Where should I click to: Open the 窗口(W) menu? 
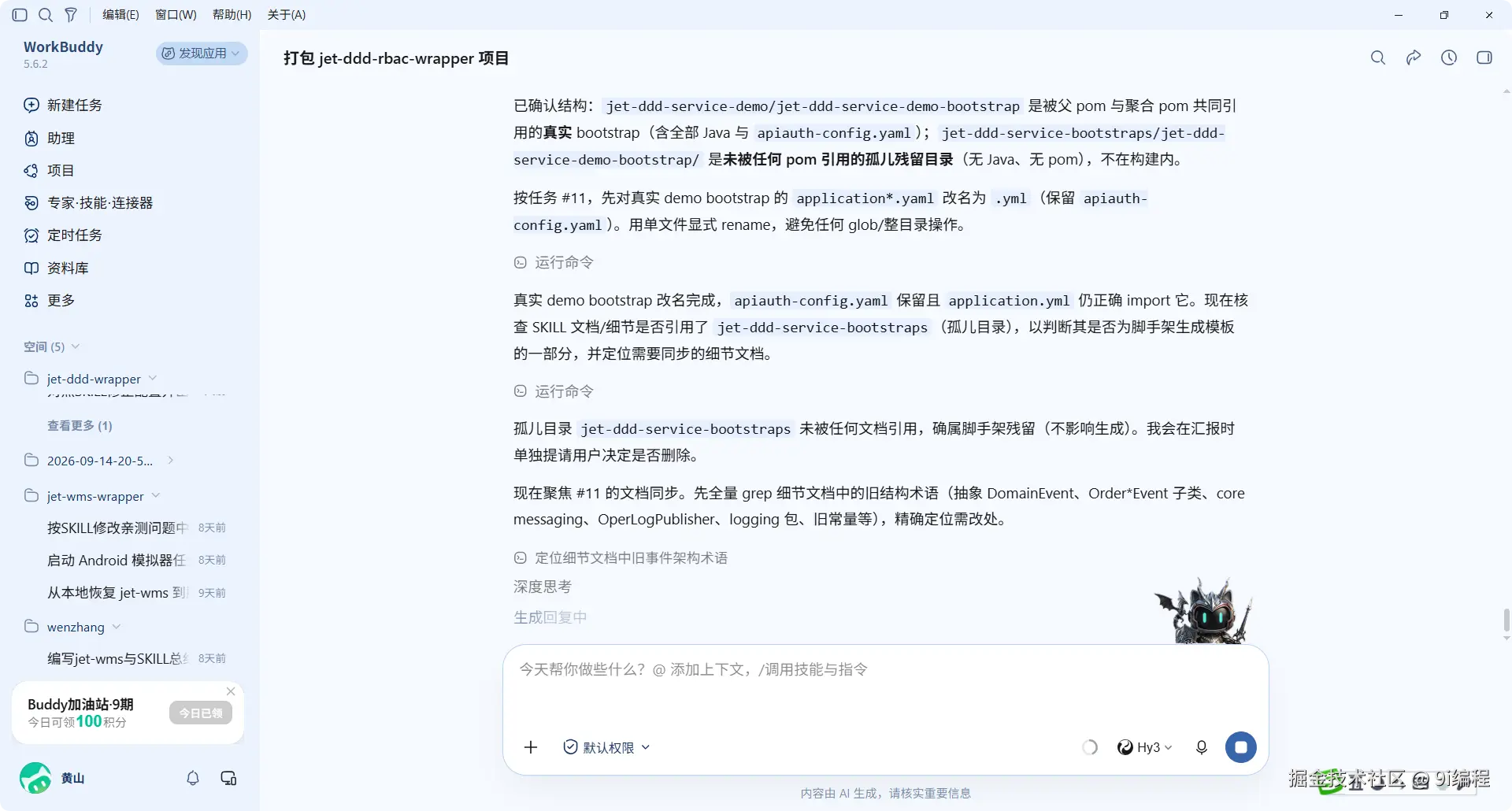pos(176,15)
